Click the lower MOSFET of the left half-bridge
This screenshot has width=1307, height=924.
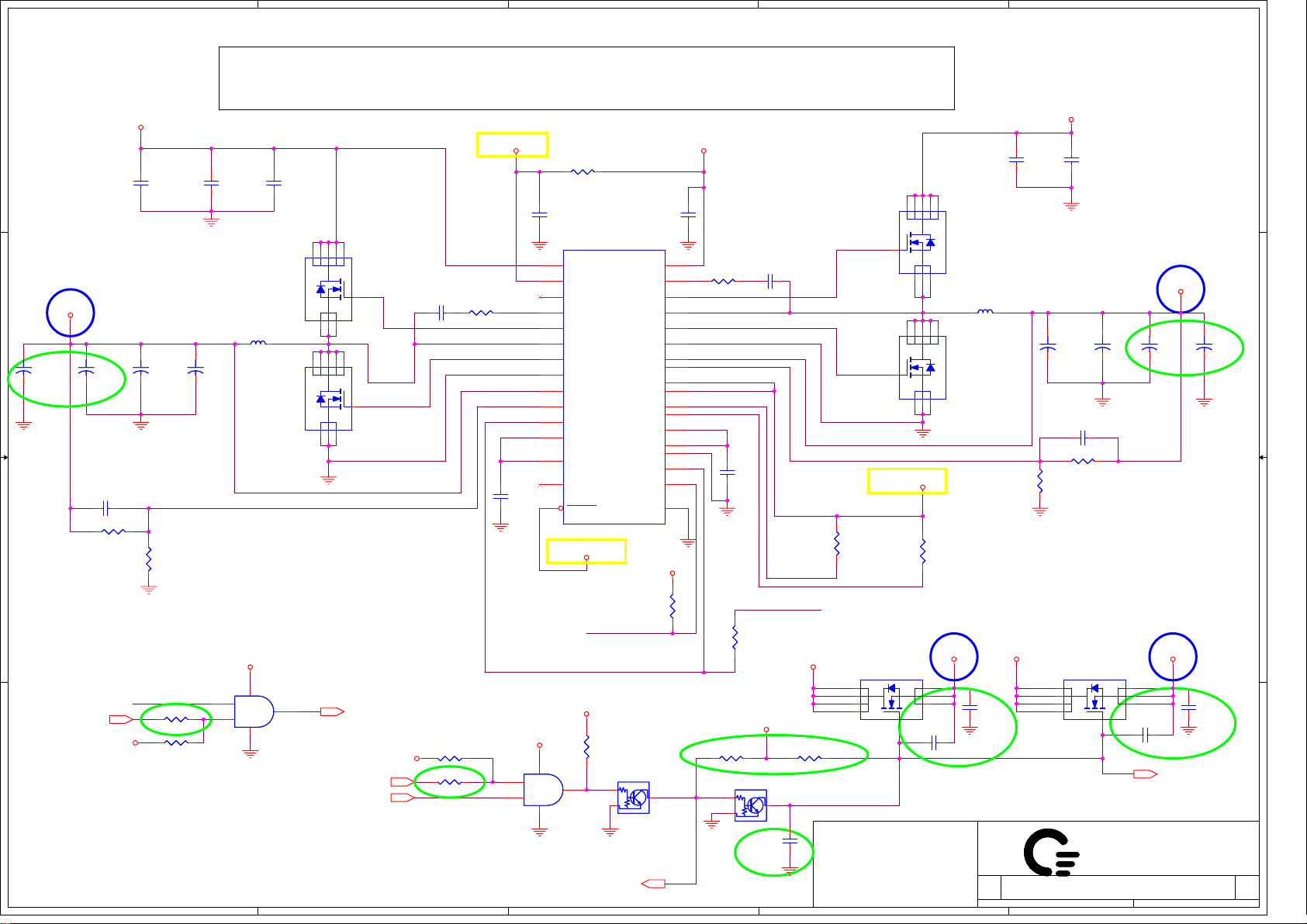coord(329,399)
